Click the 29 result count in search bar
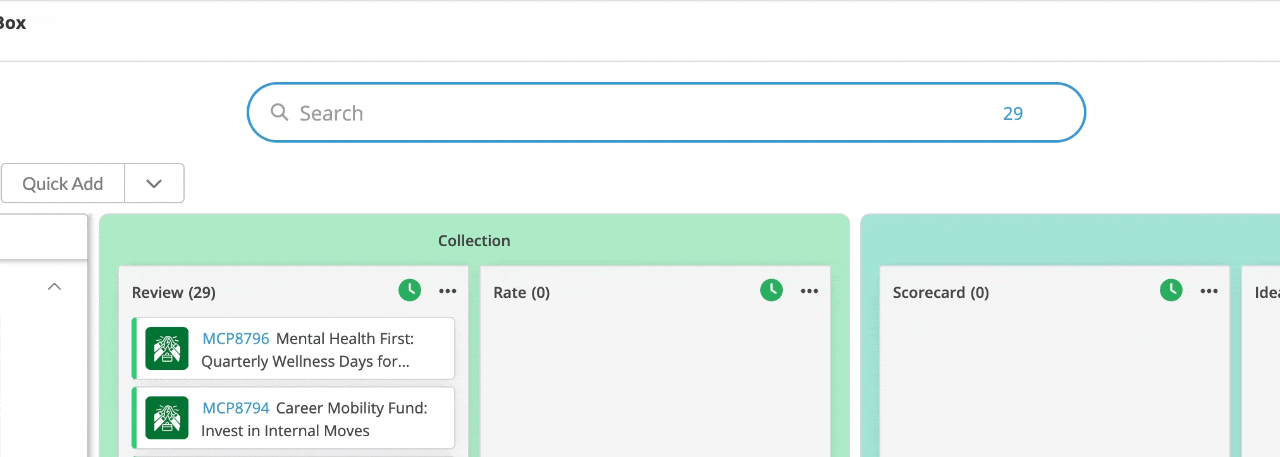 click(x=1013, y=113)
